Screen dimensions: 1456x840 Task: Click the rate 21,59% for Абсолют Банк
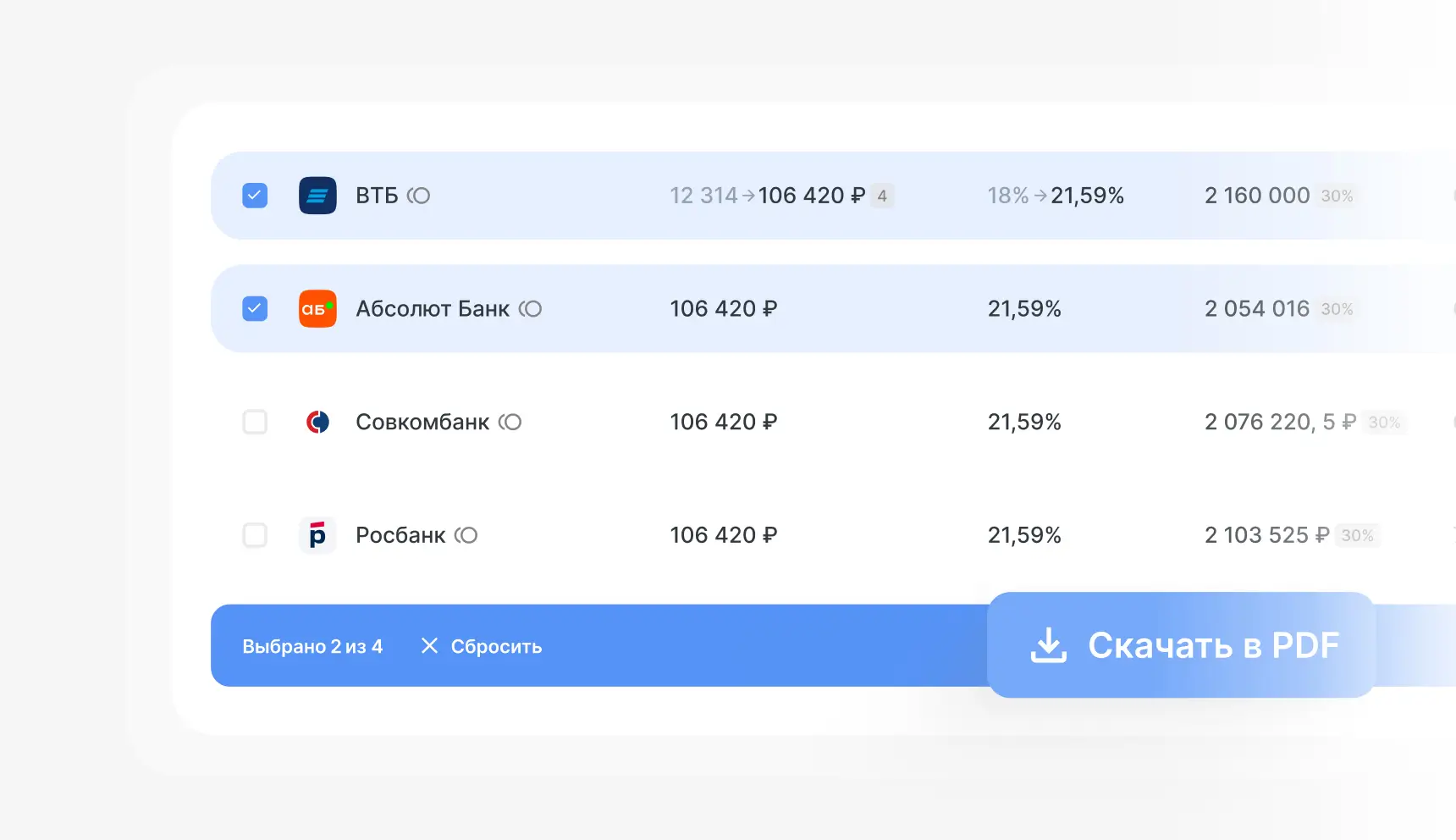tap(1024, 309)
